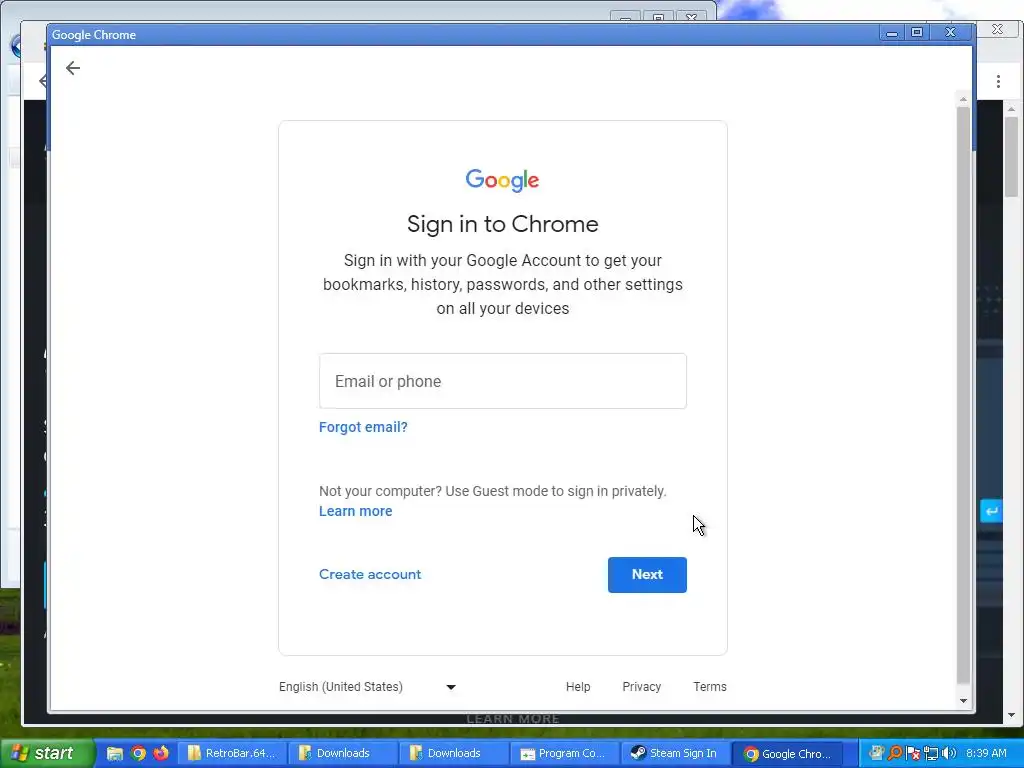The image size is (1024, 768).
Task: Minimize the Google Chrome sign-in window
Action: [x=891, y=33]
